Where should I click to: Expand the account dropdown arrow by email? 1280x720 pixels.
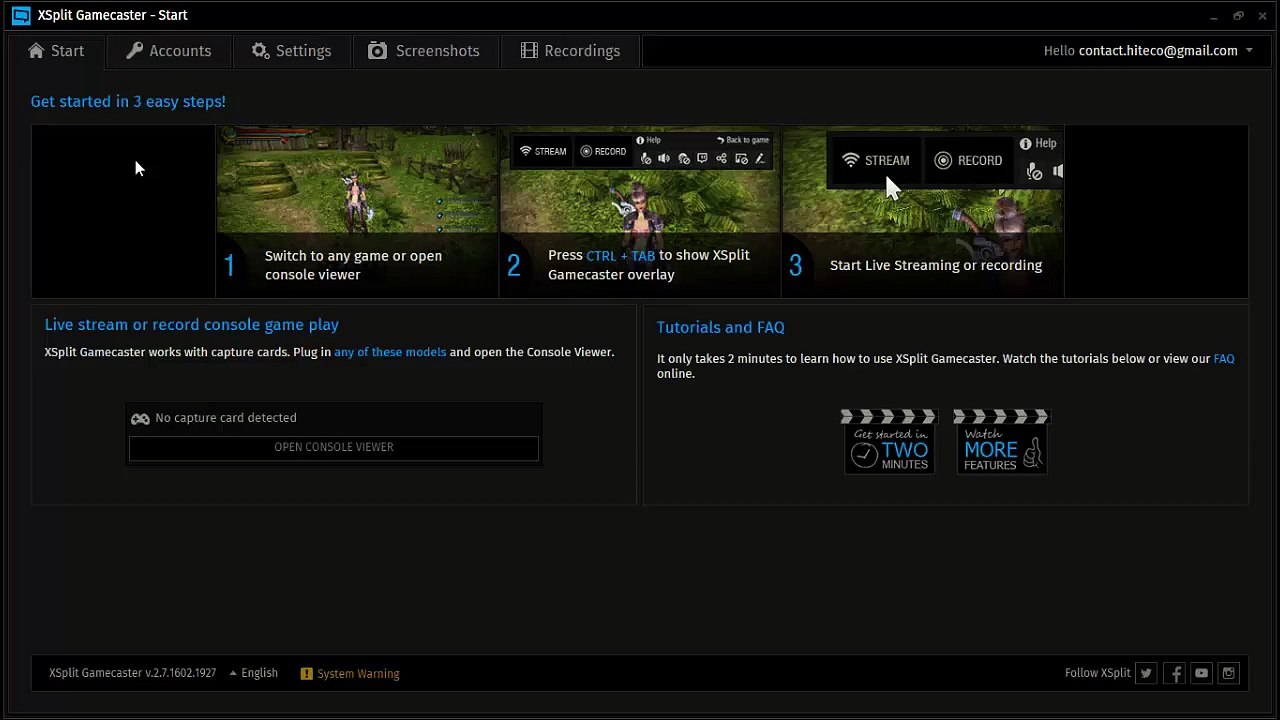click(1249, 51)
